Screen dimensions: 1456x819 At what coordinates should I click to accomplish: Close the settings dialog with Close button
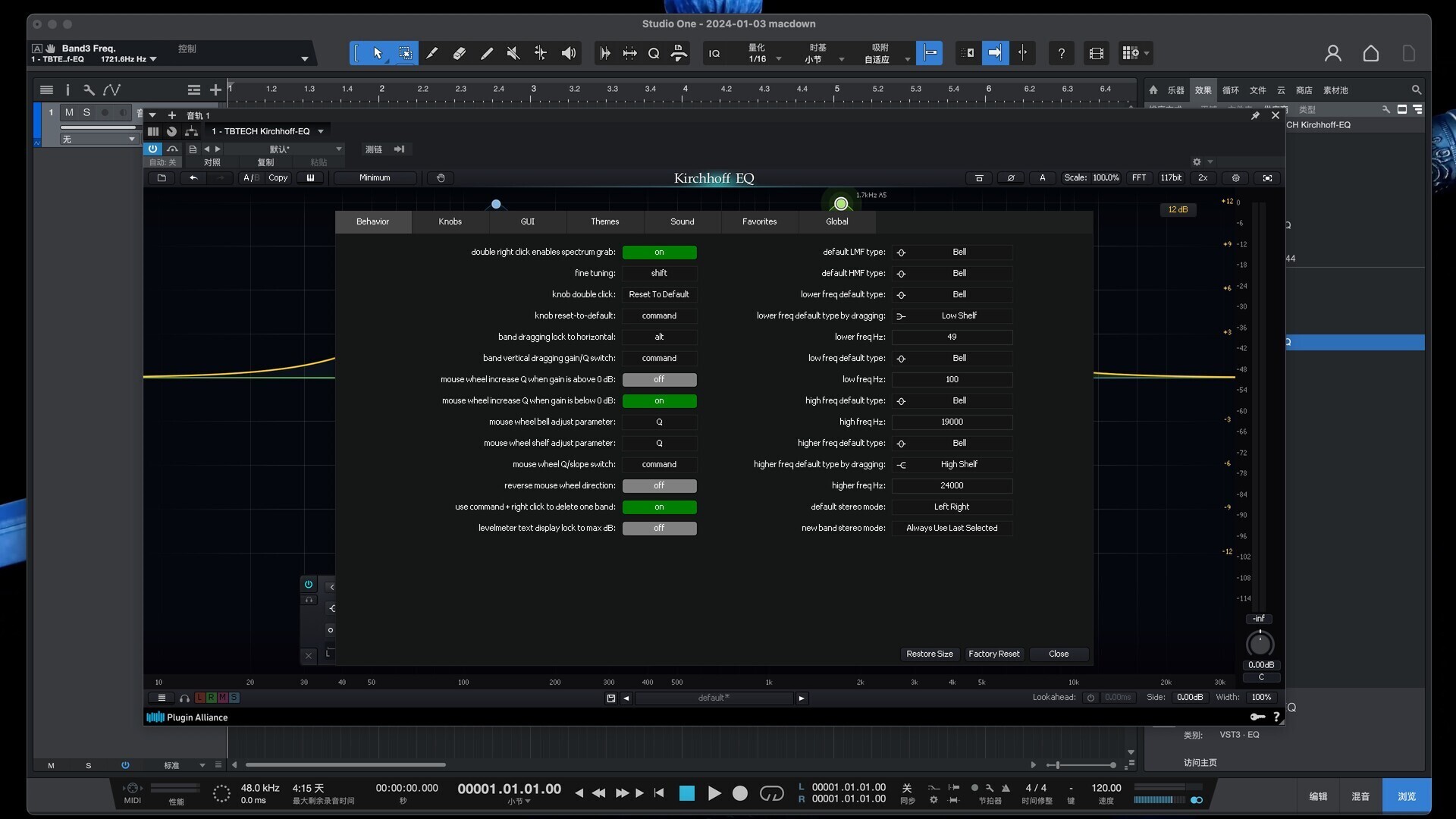(1059, 654)
